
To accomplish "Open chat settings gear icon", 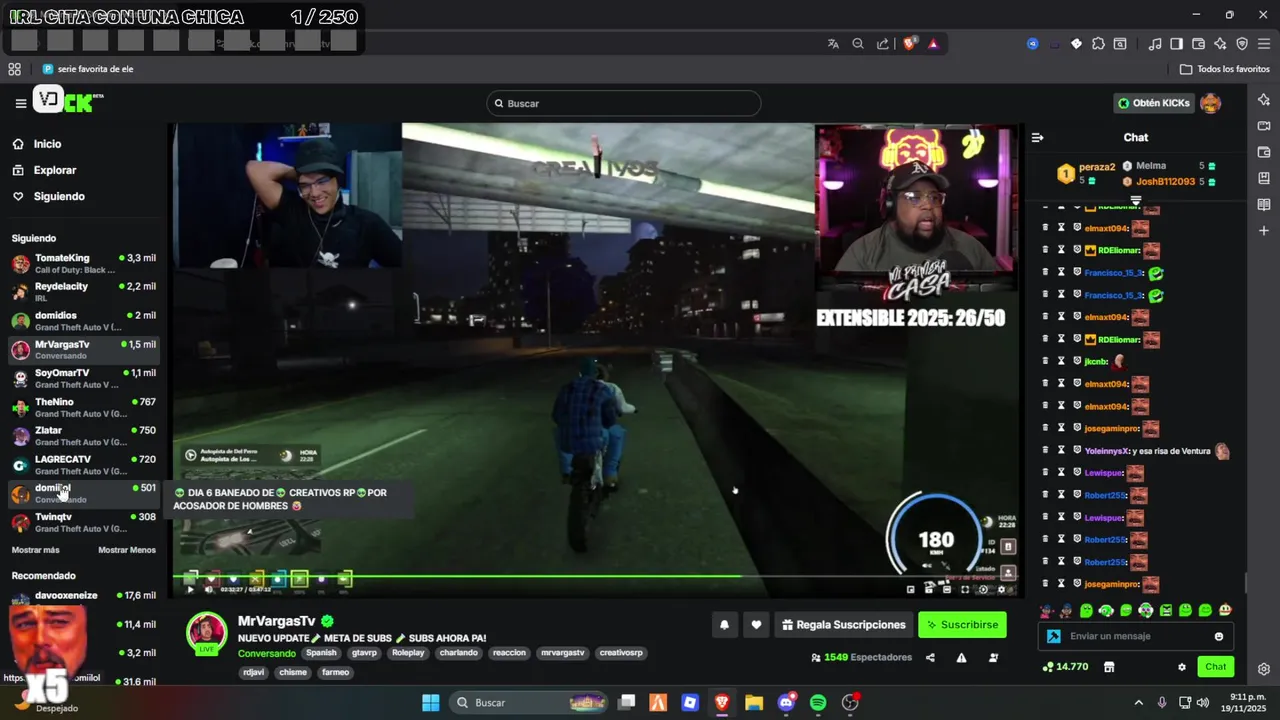I will coord(1182,667).
